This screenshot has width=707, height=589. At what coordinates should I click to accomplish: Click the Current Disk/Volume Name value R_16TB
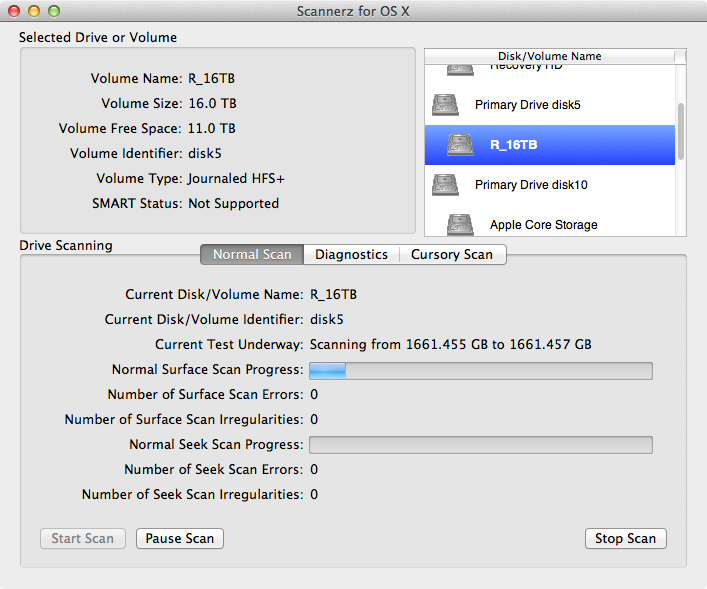click(x=334, y=294)
